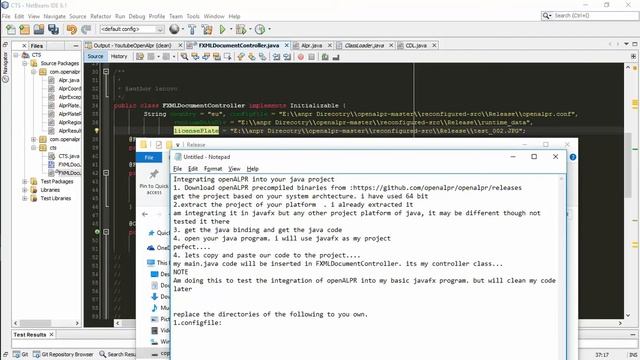
Task: Click the globe browser icon in toolbar
Action: (174, 29)
